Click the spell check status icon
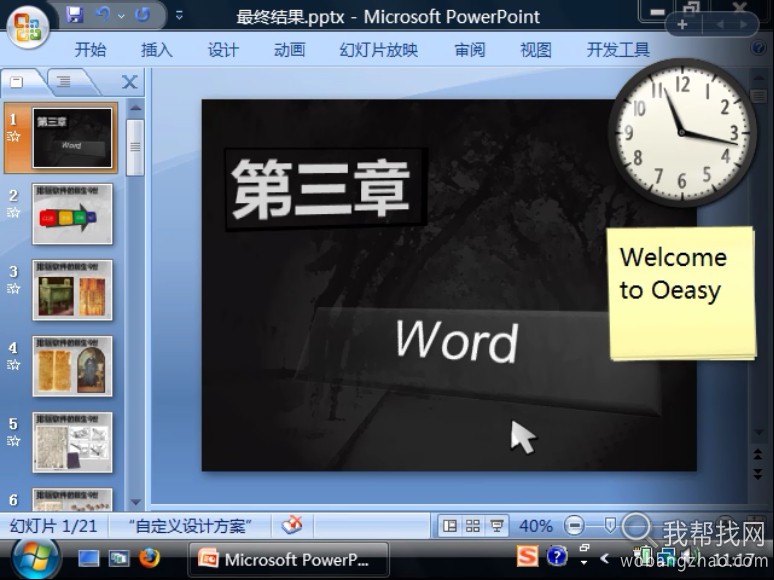Image resolution: width=774 pixels, height=580 pixels. pos(292,525)
